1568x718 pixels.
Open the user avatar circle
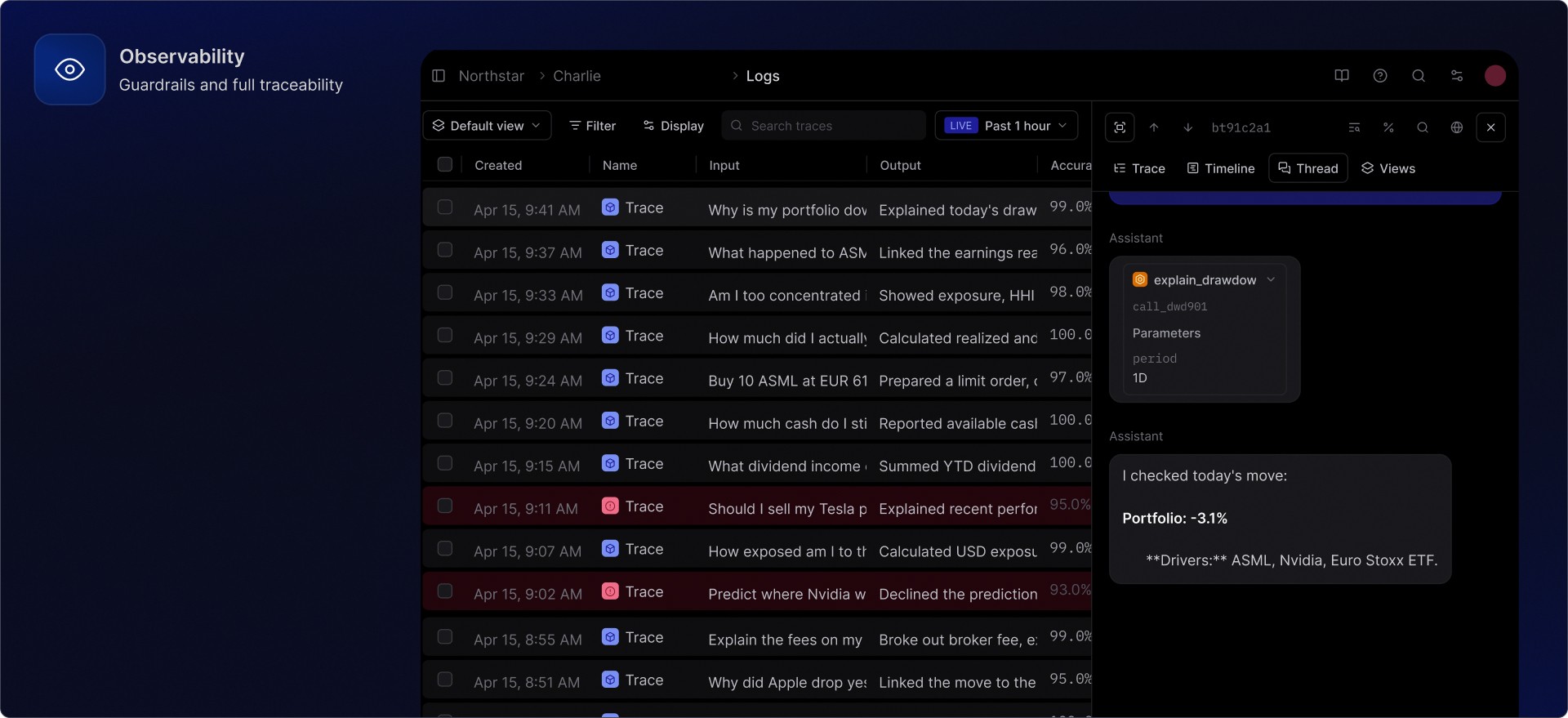pyautogui.click(x=1495, y=76)
